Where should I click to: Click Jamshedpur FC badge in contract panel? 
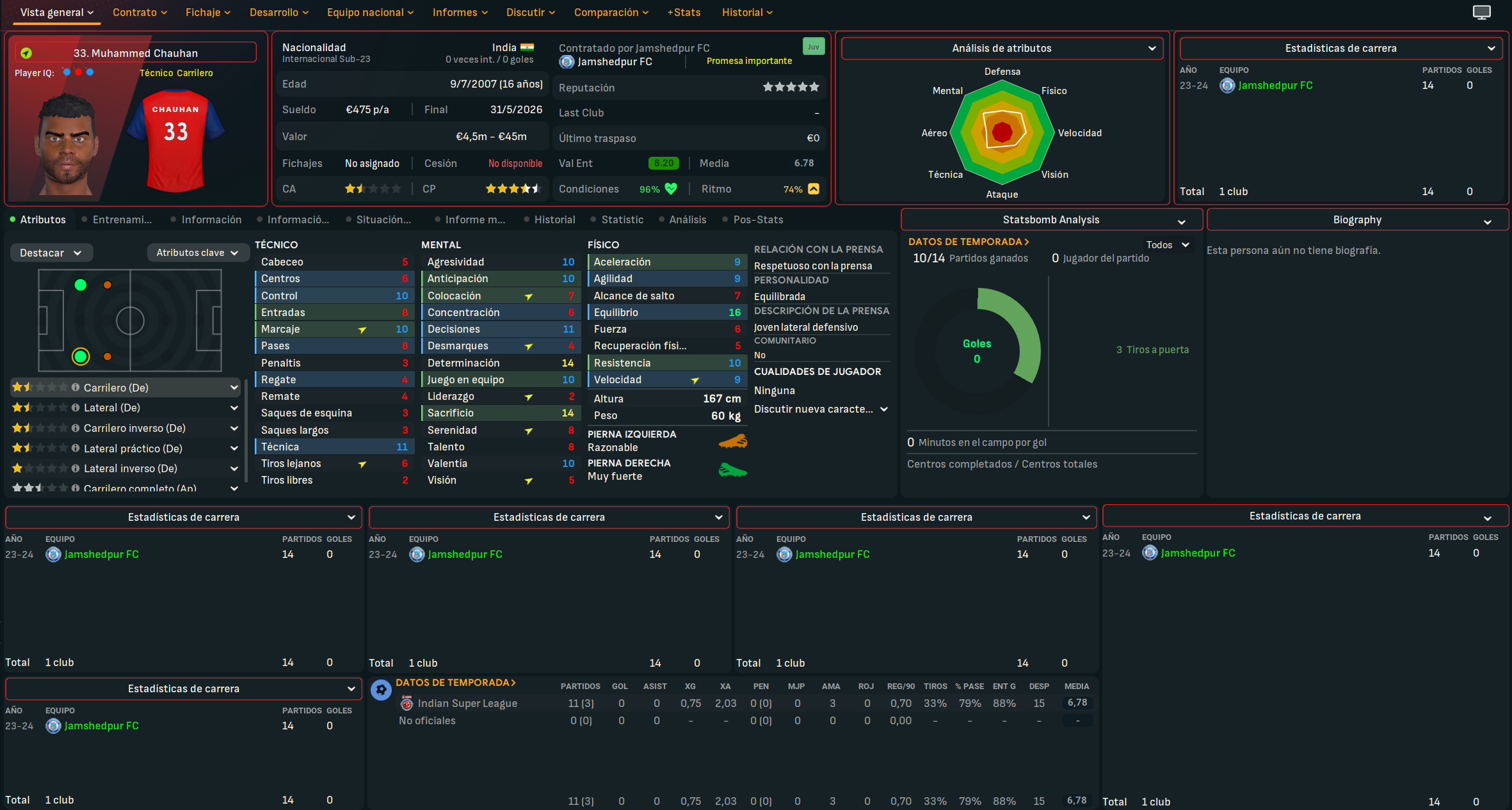(566, 62)
